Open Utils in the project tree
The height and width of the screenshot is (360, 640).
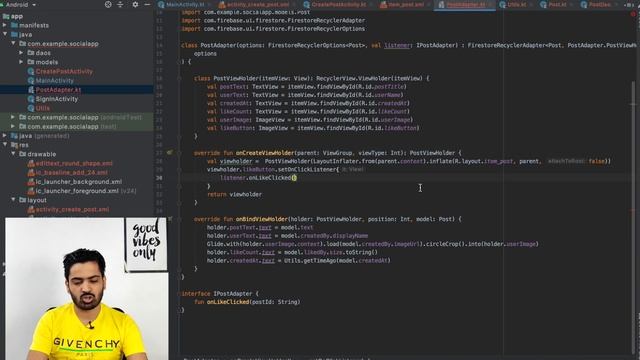pos(43,108)
